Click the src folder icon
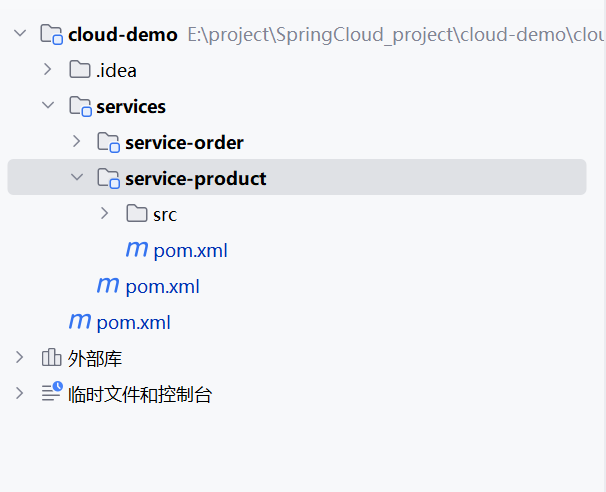This screenshot has height=492, width=606. pos(137,214)
